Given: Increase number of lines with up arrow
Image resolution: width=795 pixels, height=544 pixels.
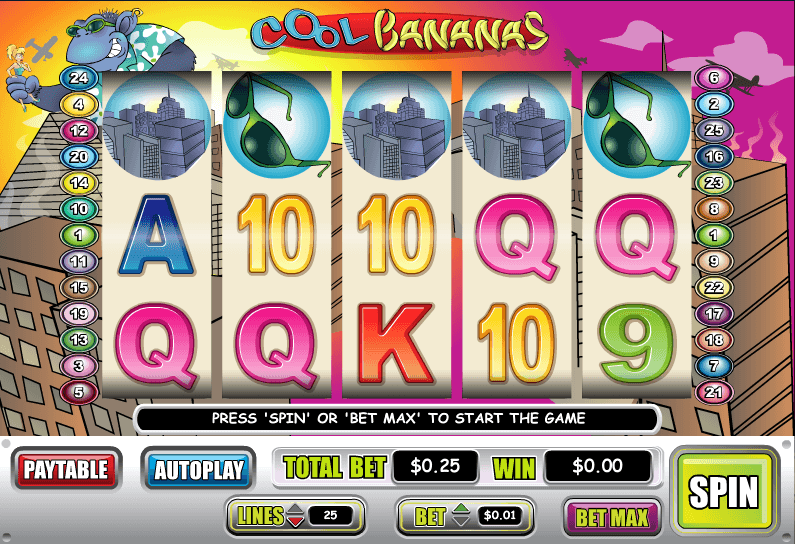Looking at the screenshot, I should (295, 509).
